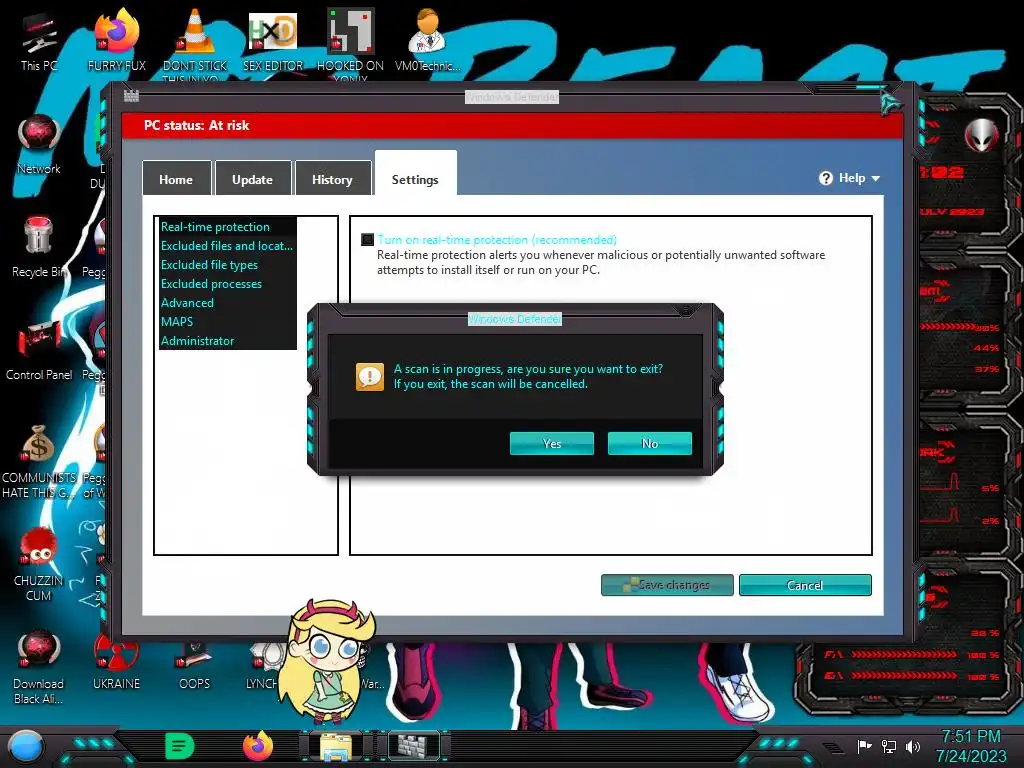Select the Settings tab

[x=415, y=175]
